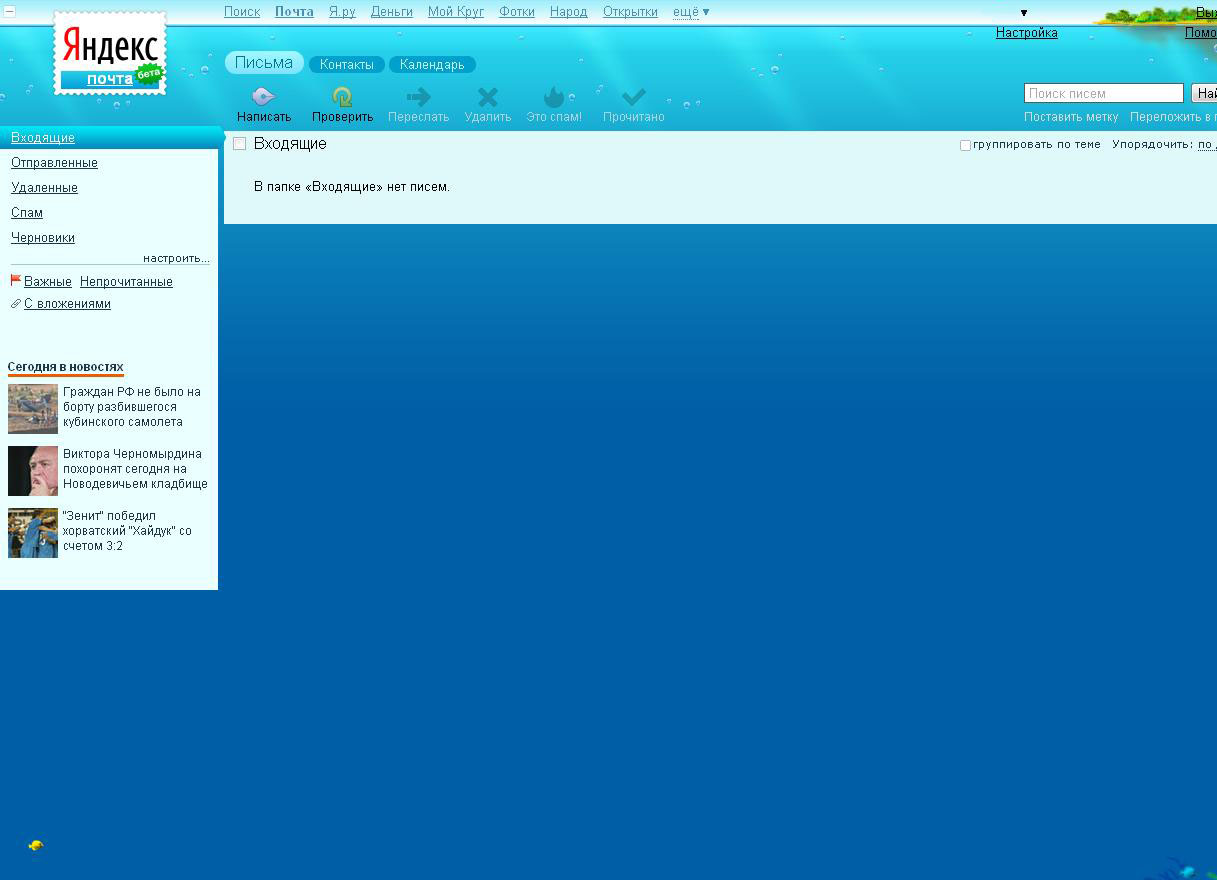Click the Прочитано checkmark icon
Image resolution: width=1217 pixels, height=880 pixels.
(633, 97)
